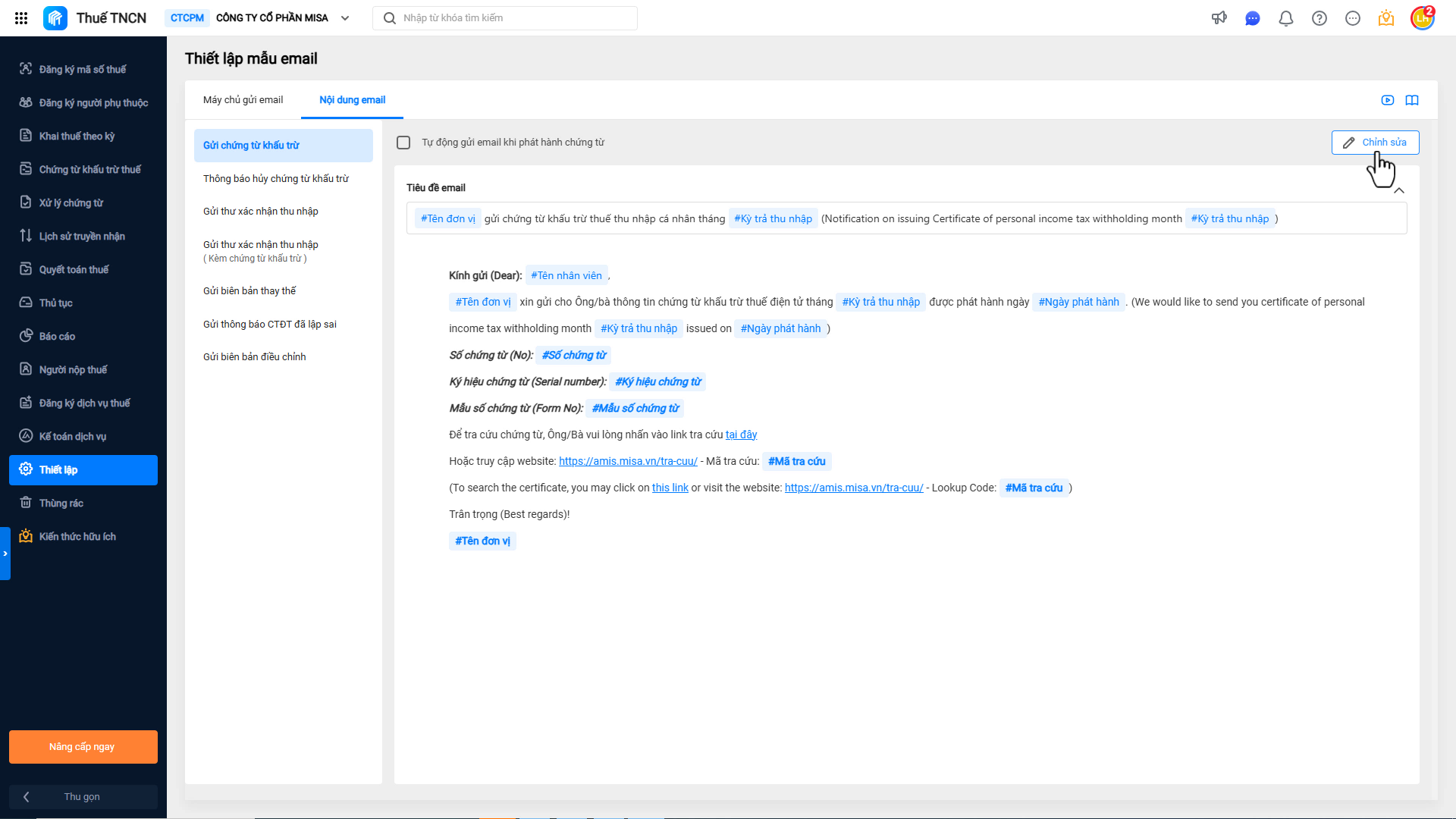
Task: Expand the blue side panel arrow
Action: coord(5,554)
